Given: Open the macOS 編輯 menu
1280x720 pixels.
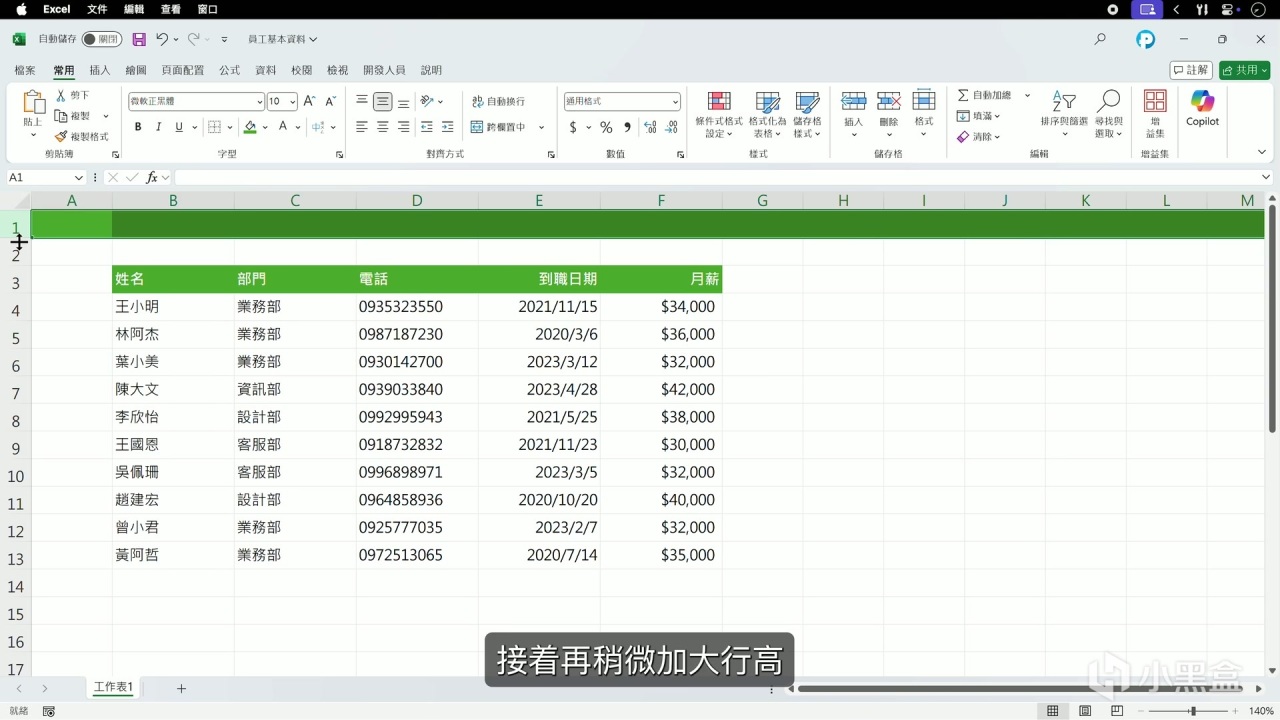Looking at the screenshot, I should [x=133, y=9].
